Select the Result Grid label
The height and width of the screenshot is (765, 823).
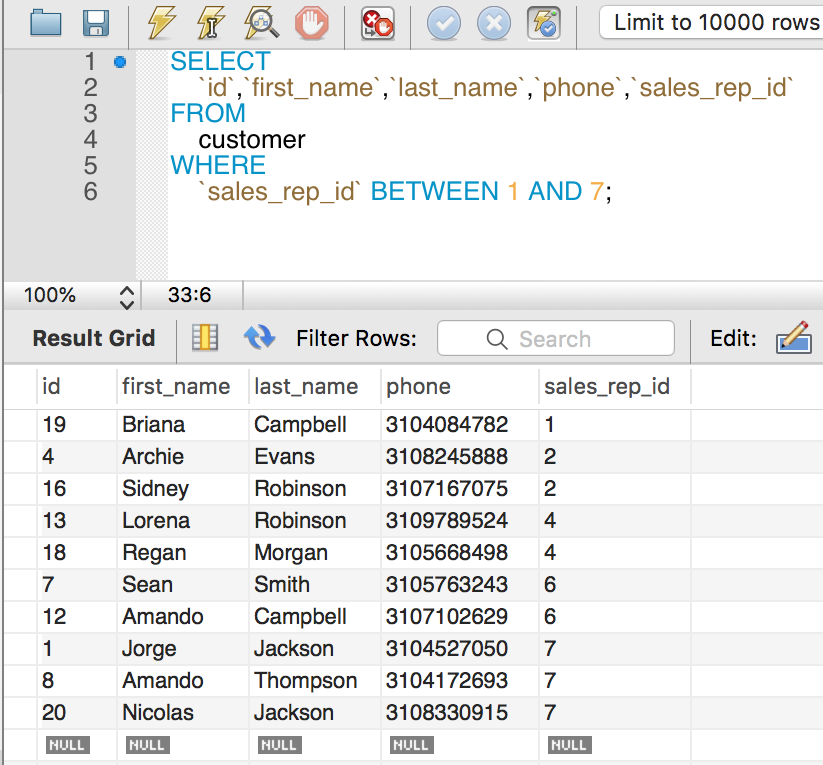pos(93,338)
